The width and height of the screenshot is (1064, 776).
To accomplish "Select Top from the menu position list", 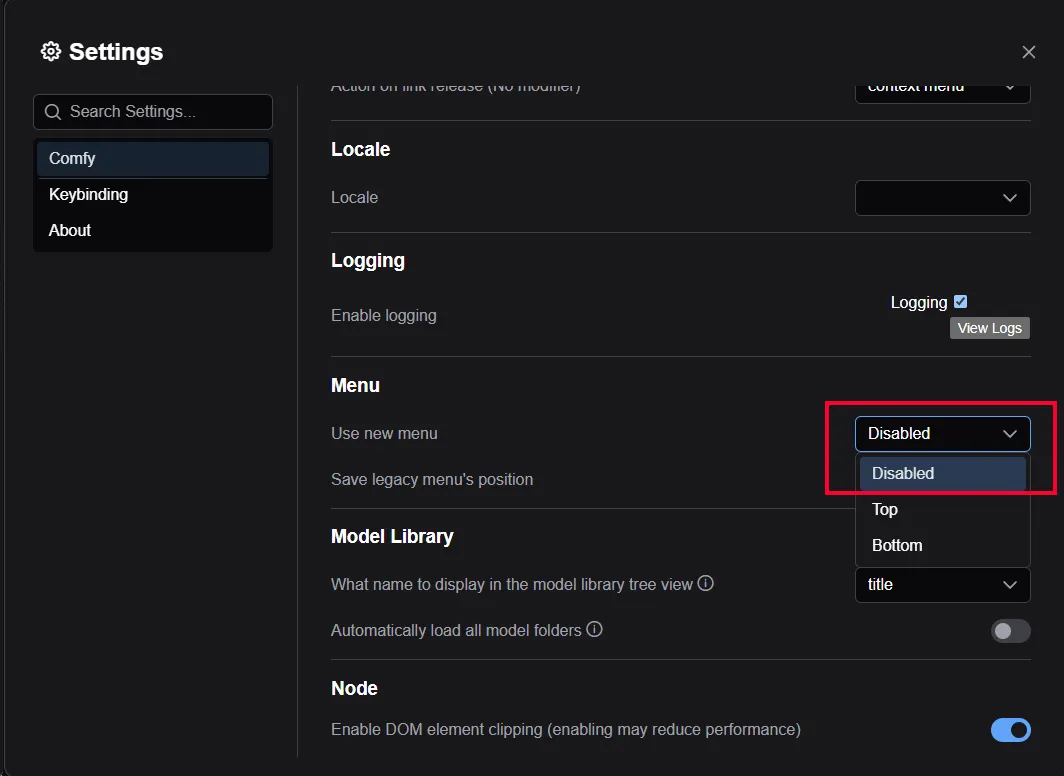I will (x=885, y=510).
